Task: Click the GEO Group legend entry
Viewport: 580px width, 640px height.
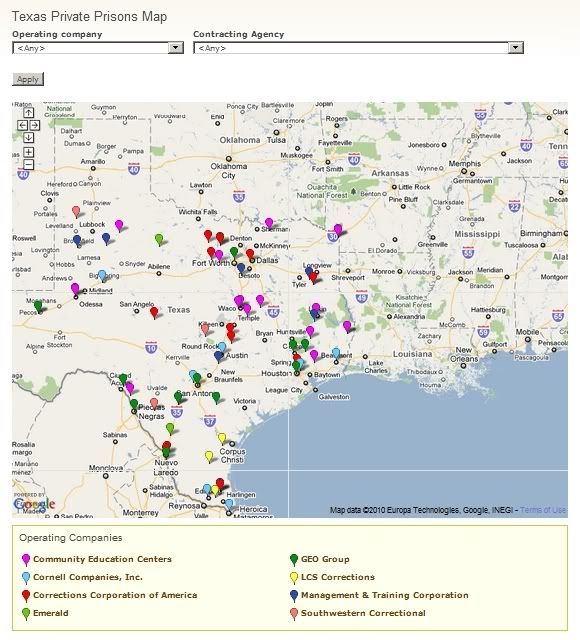Action: click(x=325, y=559)
